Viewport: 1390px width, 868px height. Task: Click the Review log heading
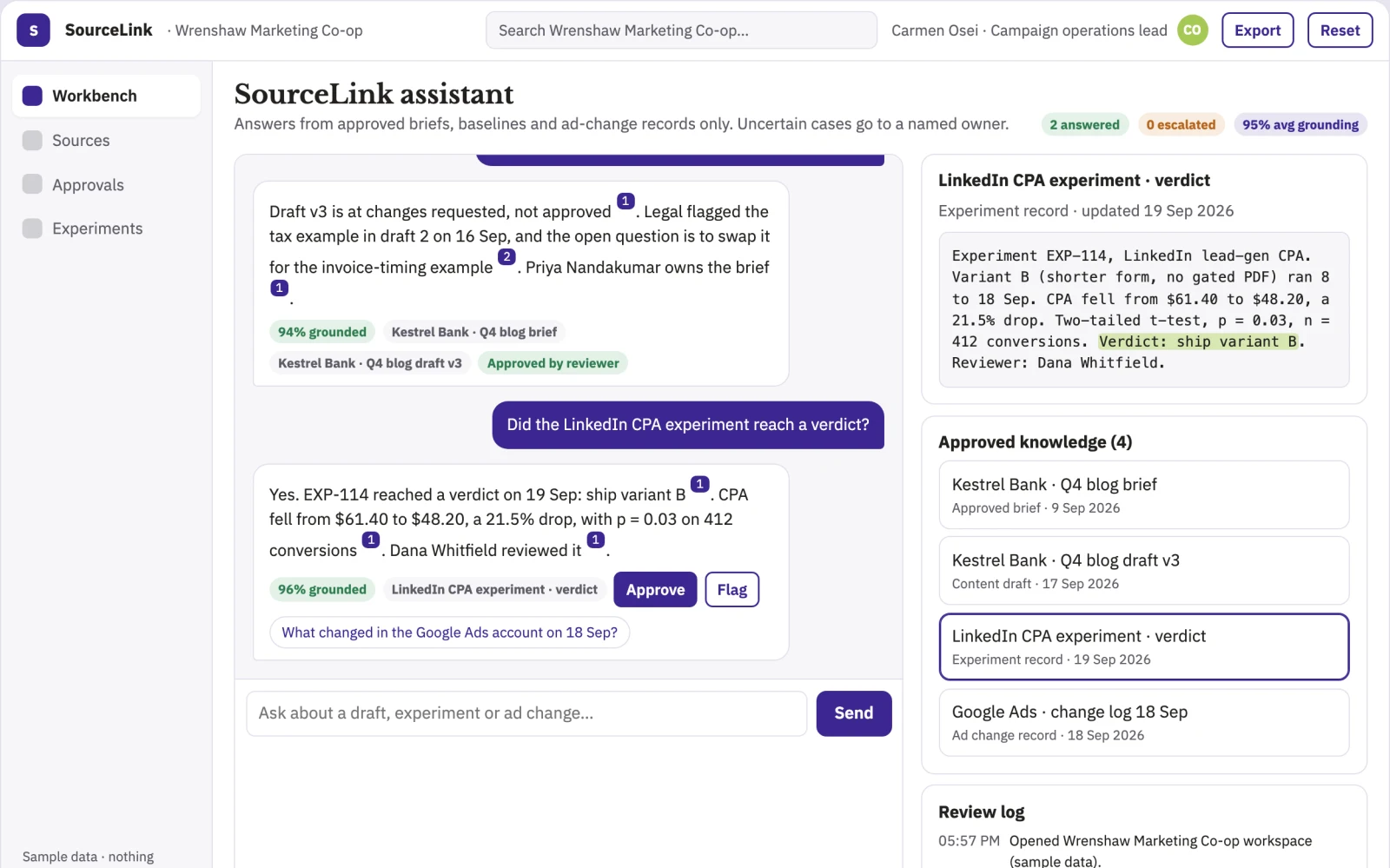982,812
